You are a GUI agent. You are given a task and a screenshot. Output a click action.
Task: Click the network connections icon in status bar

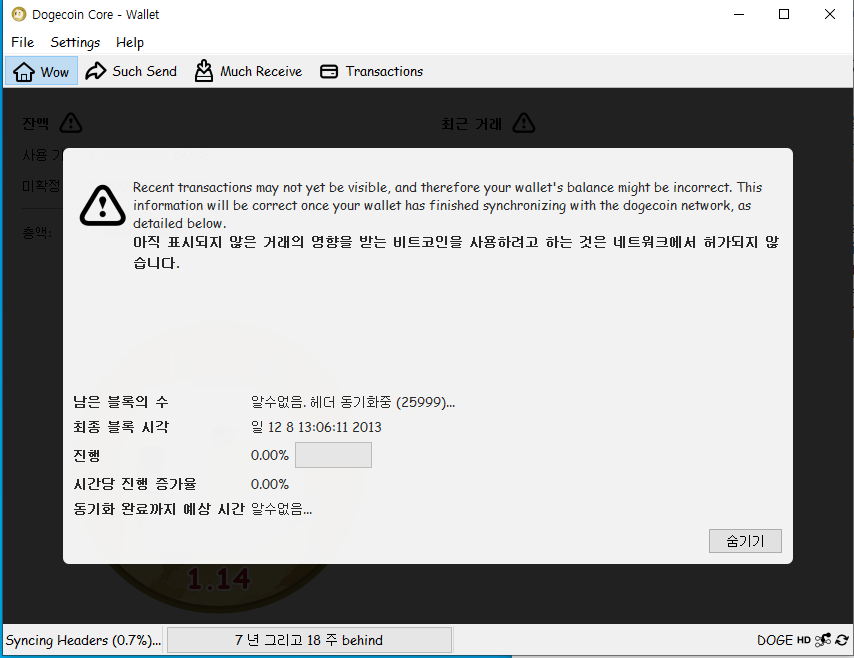(823, 640)
